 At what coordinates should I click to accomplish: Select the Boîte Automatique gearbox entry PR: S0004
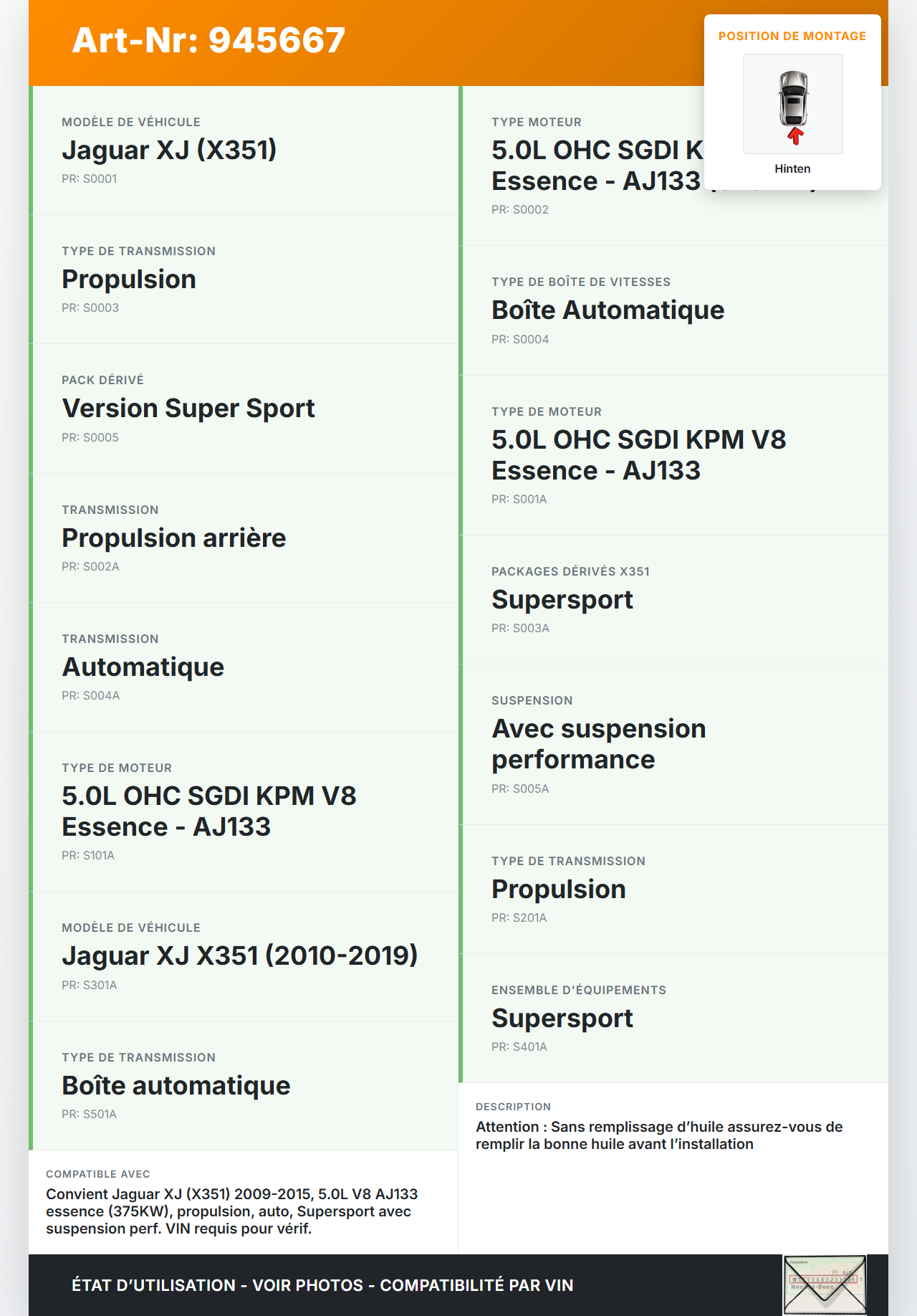pyautogui.click(x=608, y=310)
